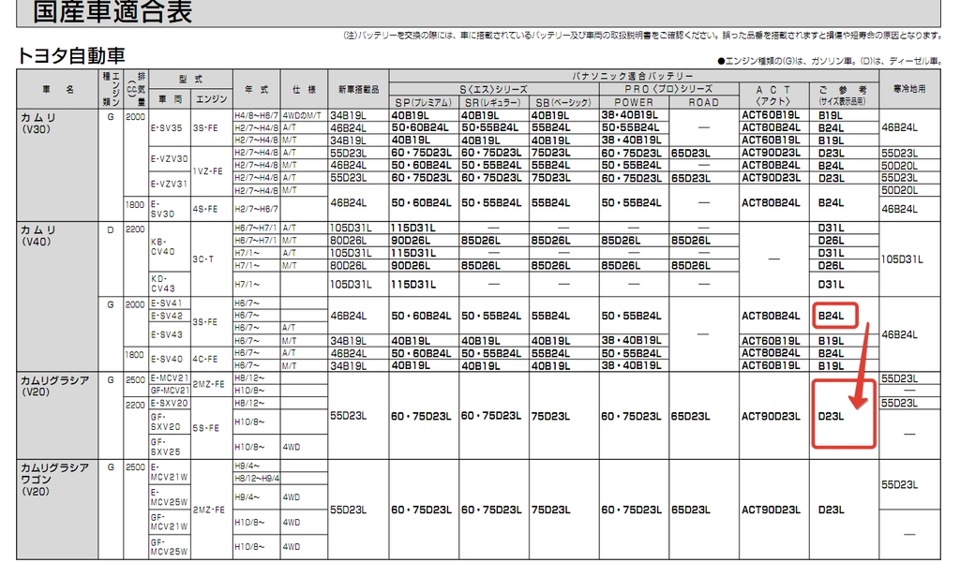The width and height of the screenshot is (960, 562).
Task: Click the 'ROAD' column header
Action: click(x=703, y=102)
